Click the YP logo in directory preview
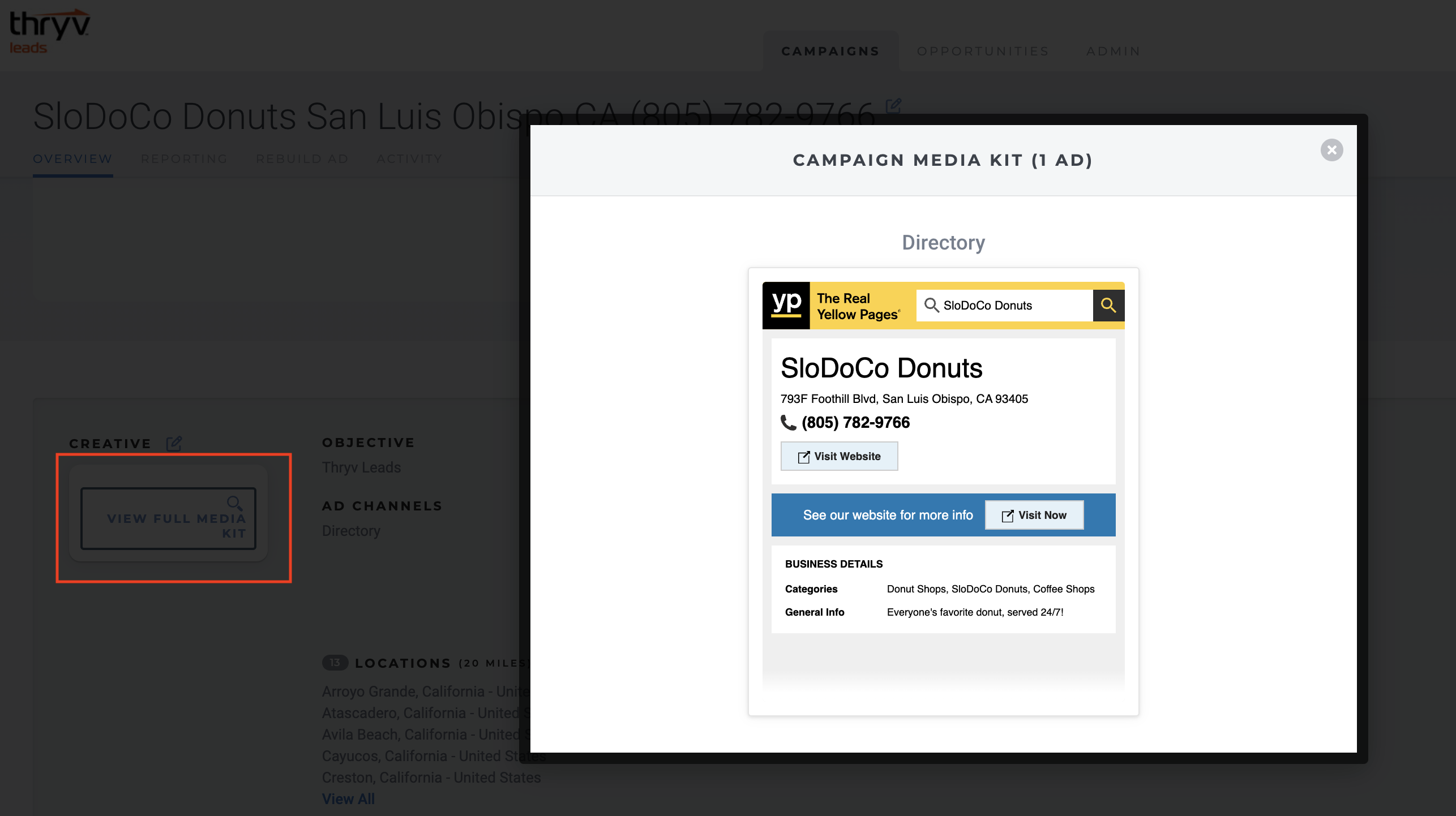Image resolution: width=1456 pixels, height=816 pixels. pyautogui.click(x=786, y=306)
